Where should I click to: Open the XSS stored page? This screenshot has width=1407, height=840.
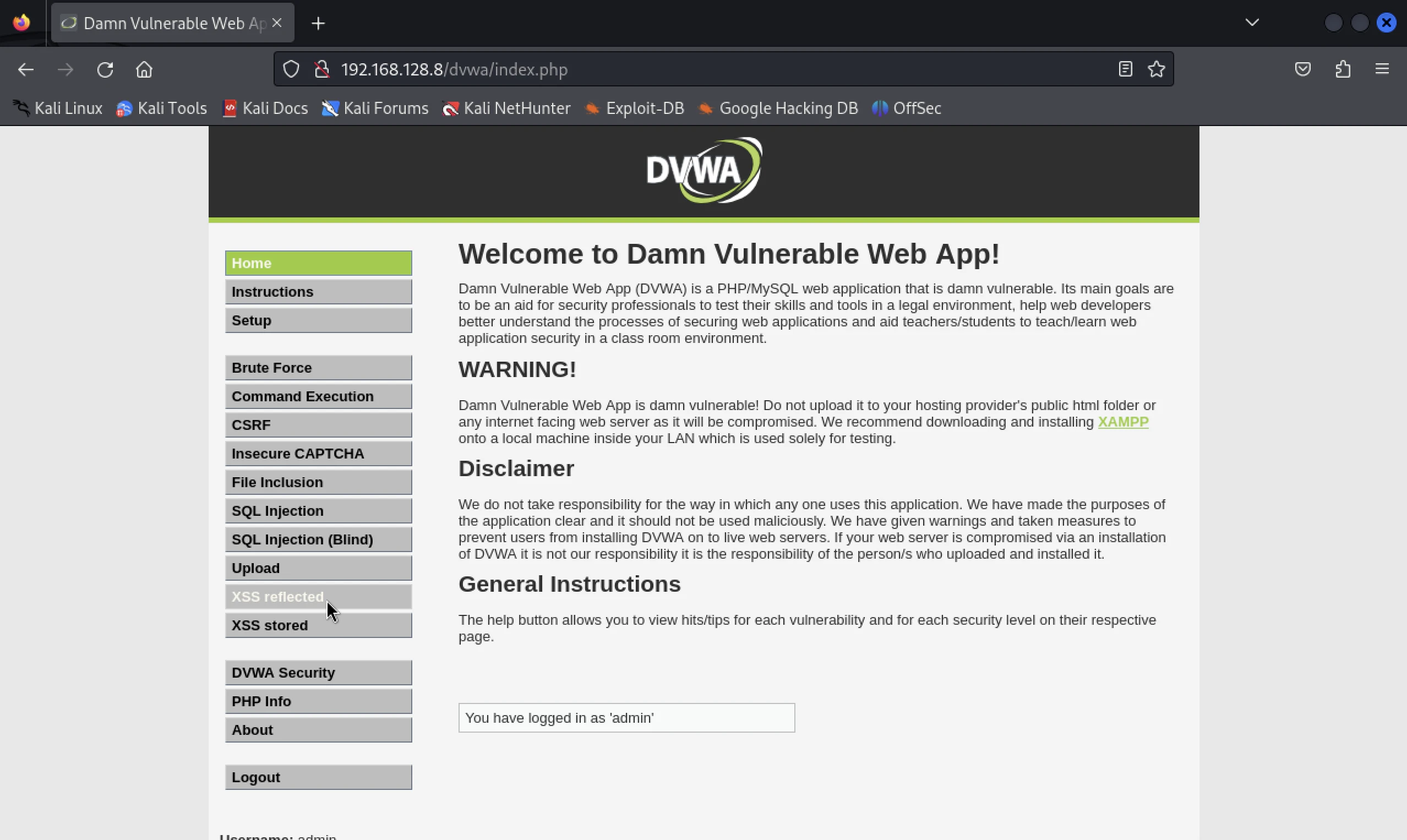coord(319,625)
